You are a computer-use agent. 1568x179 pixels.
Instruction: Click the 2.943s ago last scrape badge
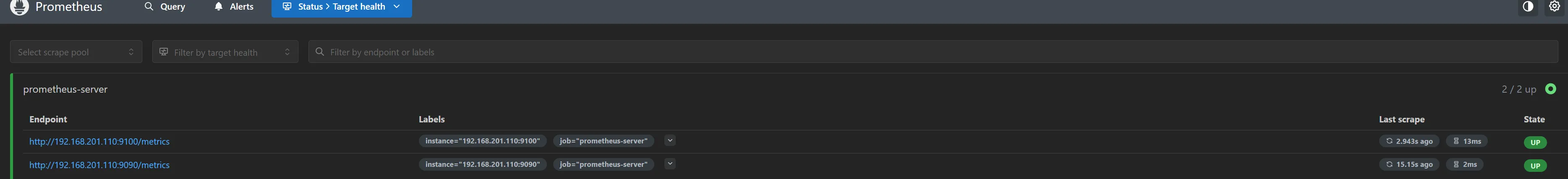coord(1409,141)
